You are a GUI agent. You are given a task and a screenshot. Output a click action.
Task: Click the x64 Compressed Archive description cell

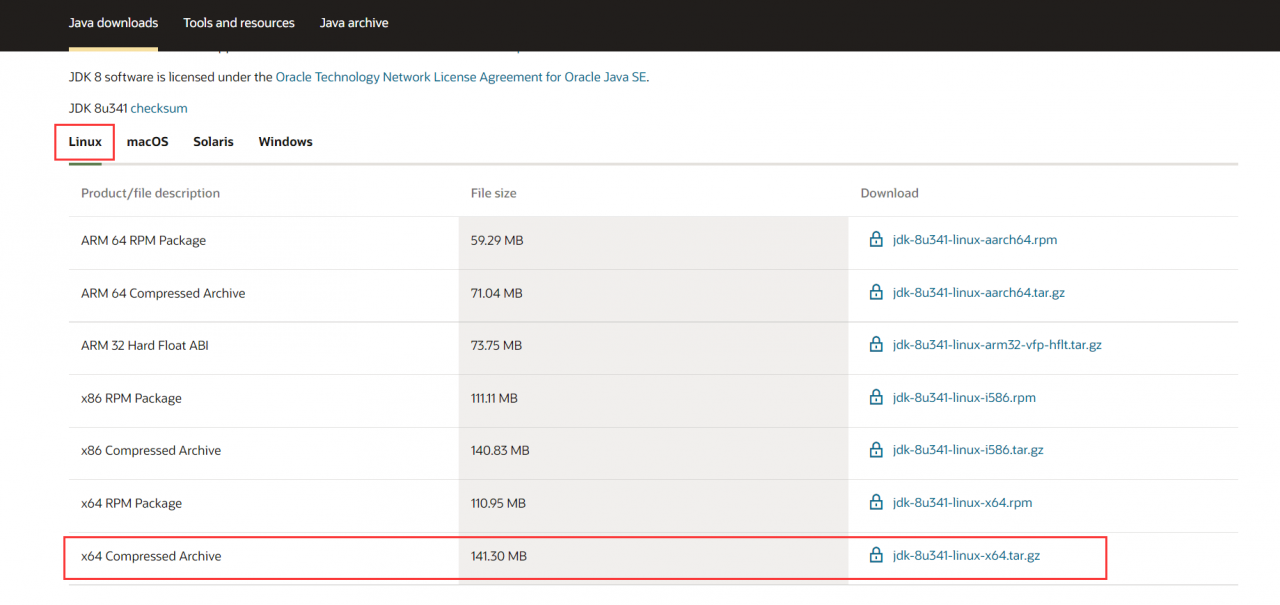264,556
